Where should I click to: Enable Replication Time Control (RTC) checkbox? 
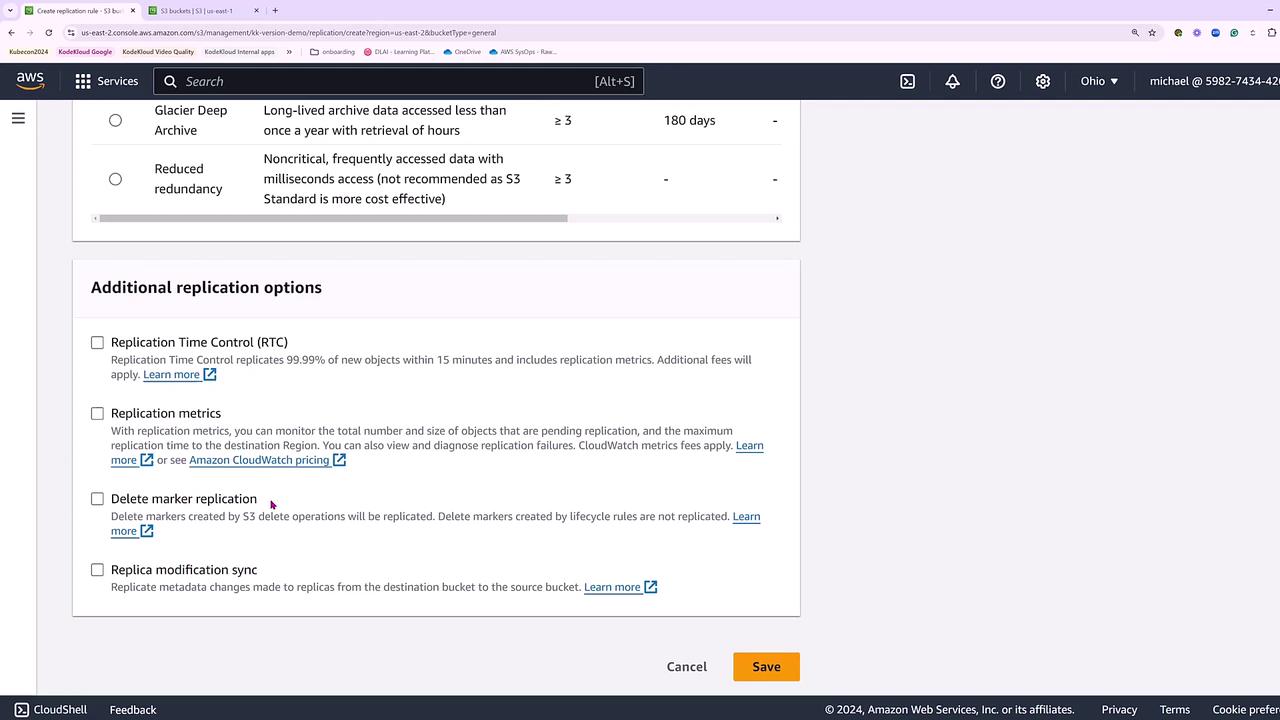point(97,342)
